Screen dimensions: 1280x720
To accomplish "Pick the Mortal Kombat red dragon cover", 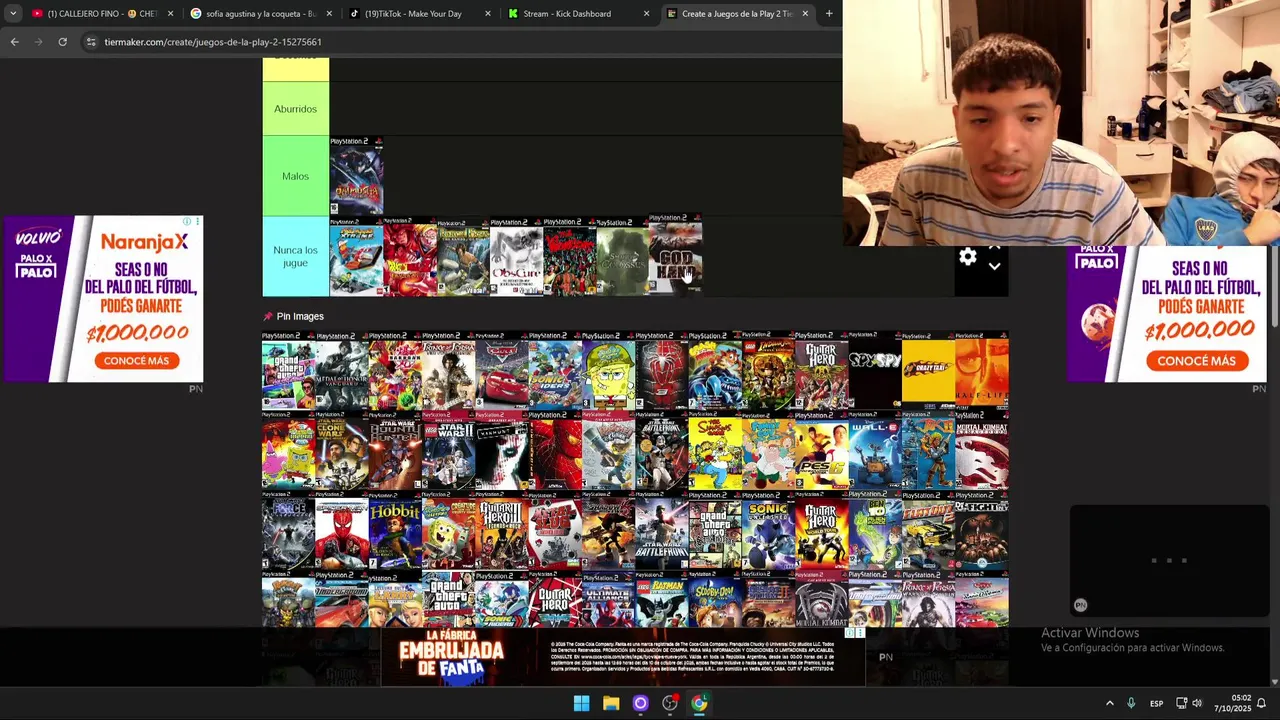I will (x=982, y=451).
